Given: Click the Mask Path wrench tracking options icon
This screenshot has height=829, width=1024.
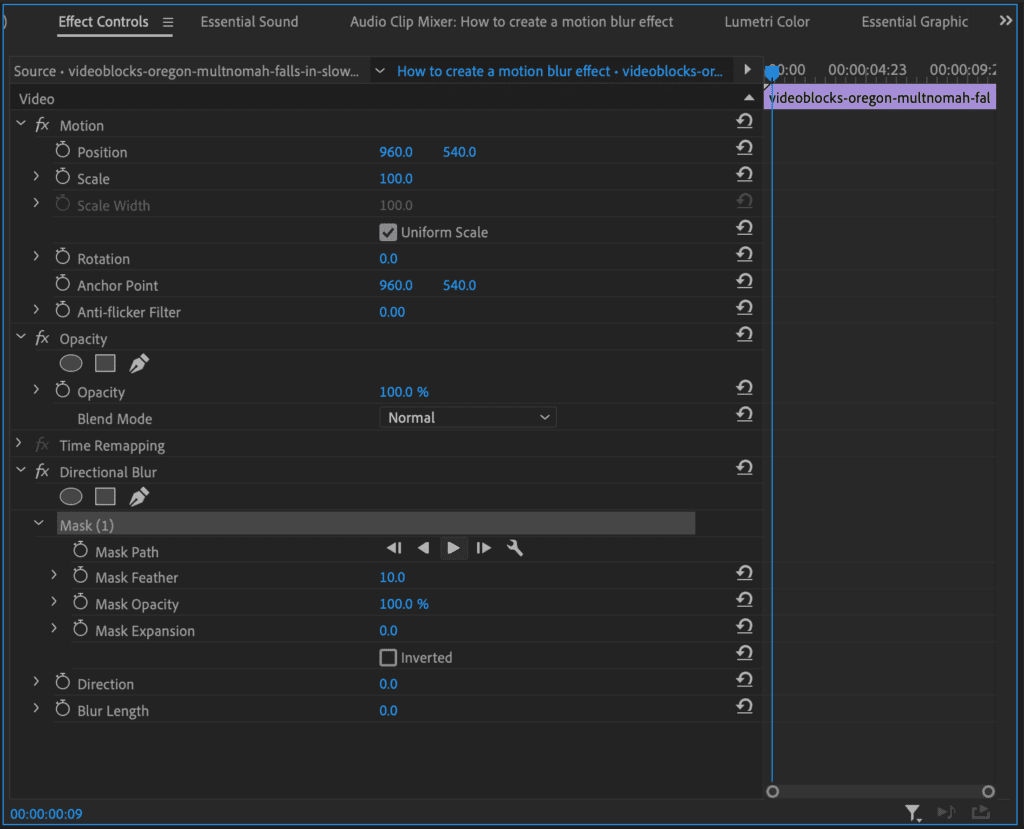Looking at the screenshot, I should click(x=515, y=548).
